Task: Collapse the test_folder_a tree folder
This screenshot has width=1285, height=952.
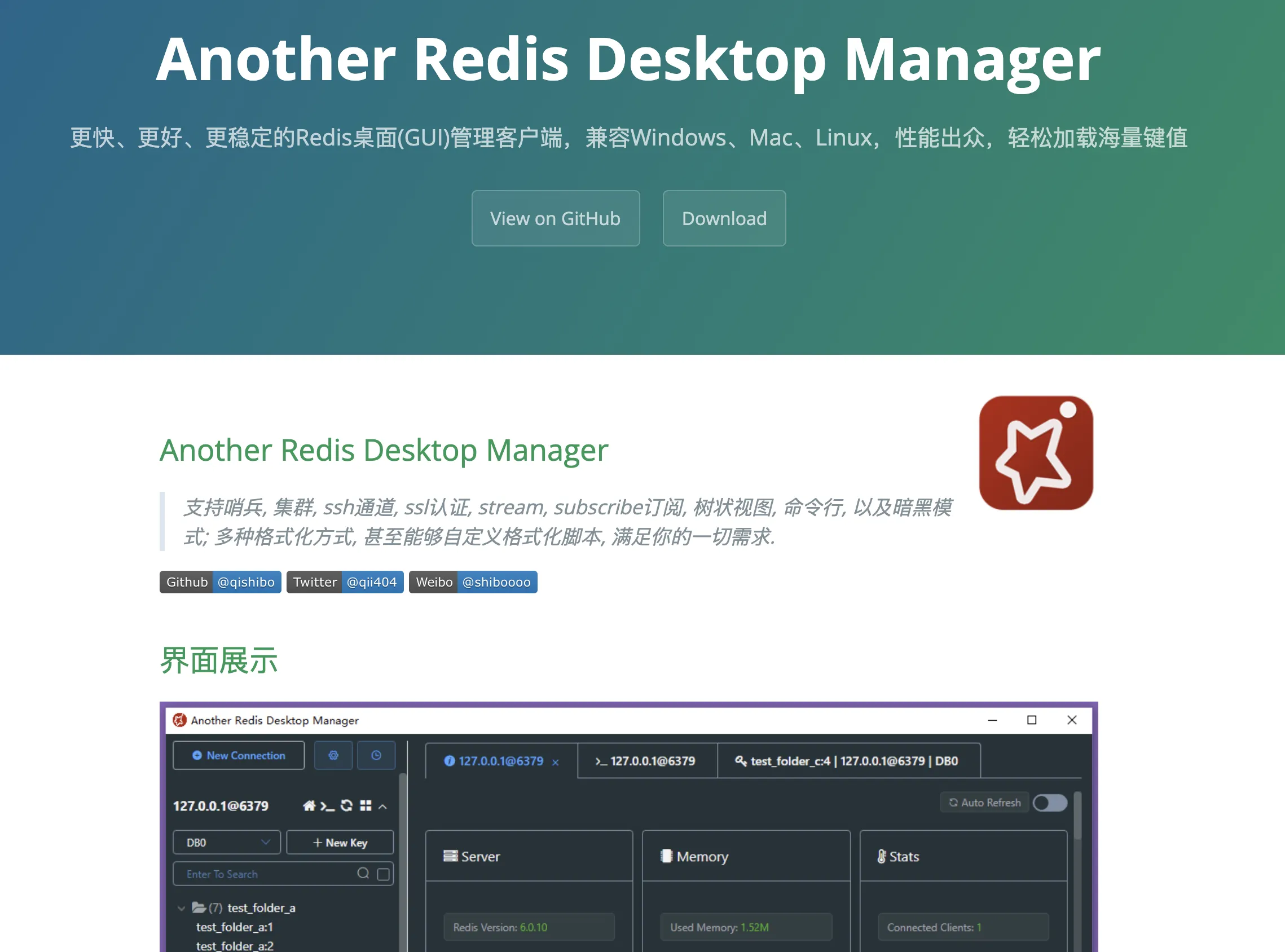Action: coord(181,908)
